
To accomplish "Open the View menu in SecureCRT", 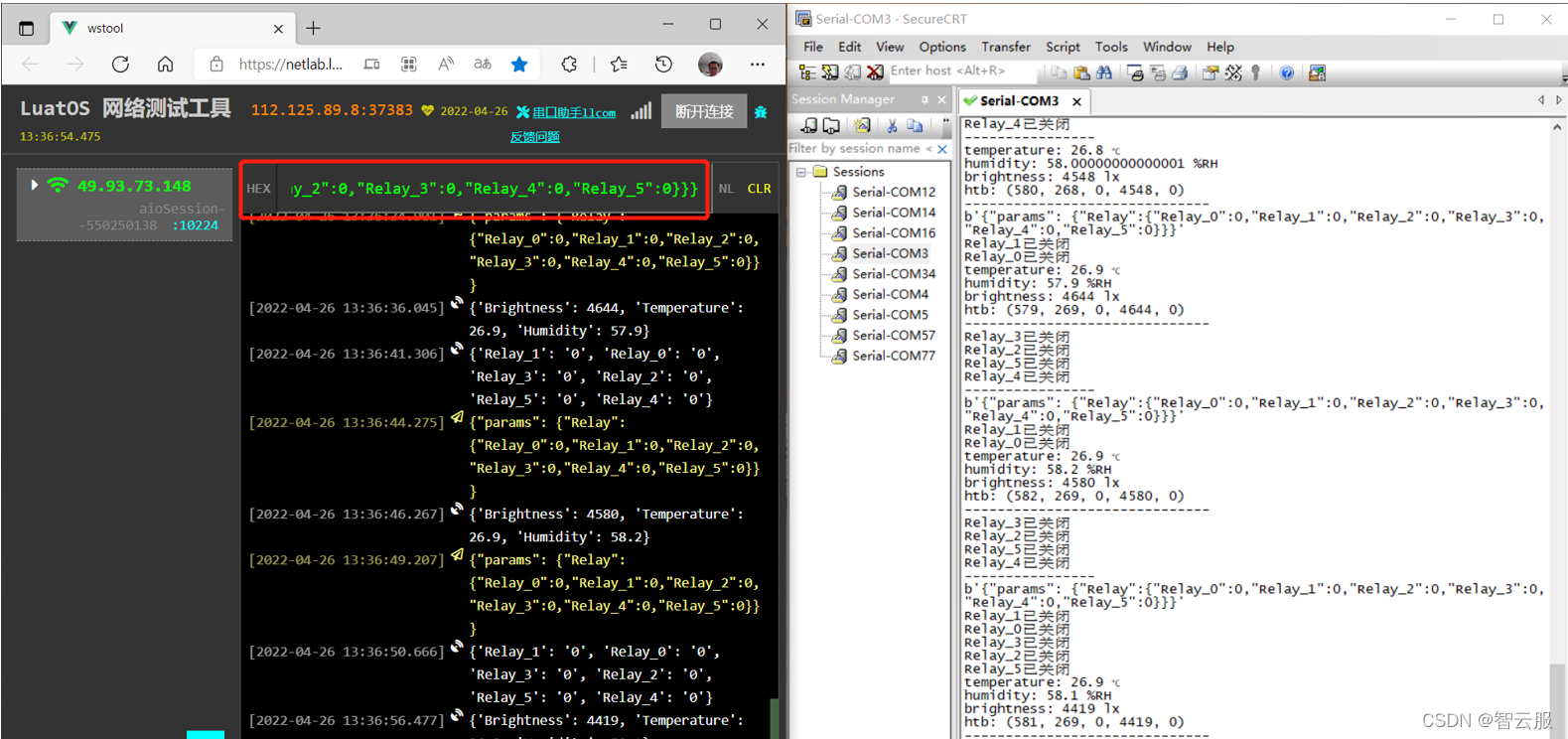I will point(890,47).
